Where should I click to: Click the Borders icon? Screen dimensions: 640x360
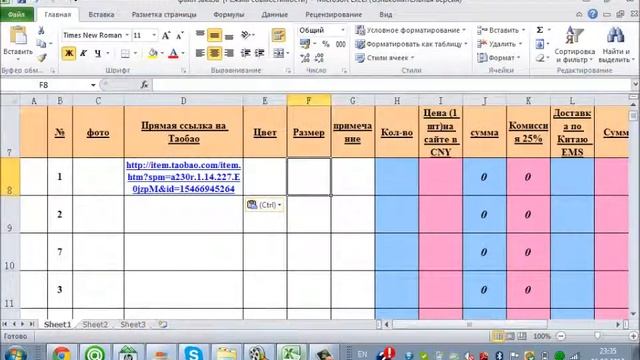pos(125,53)
